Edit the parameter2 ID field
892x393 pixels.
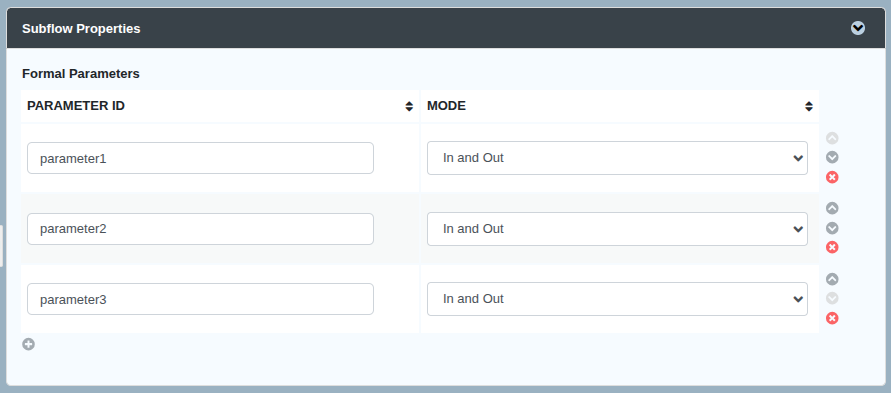(200, 229)
